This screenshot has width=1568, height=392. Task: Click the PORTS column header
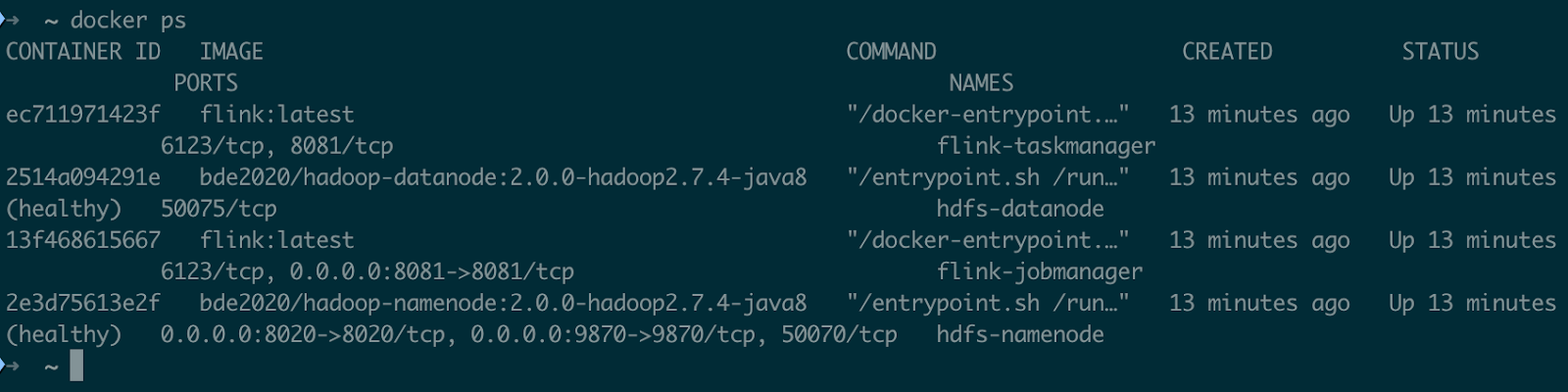click(x=206, y=83)
